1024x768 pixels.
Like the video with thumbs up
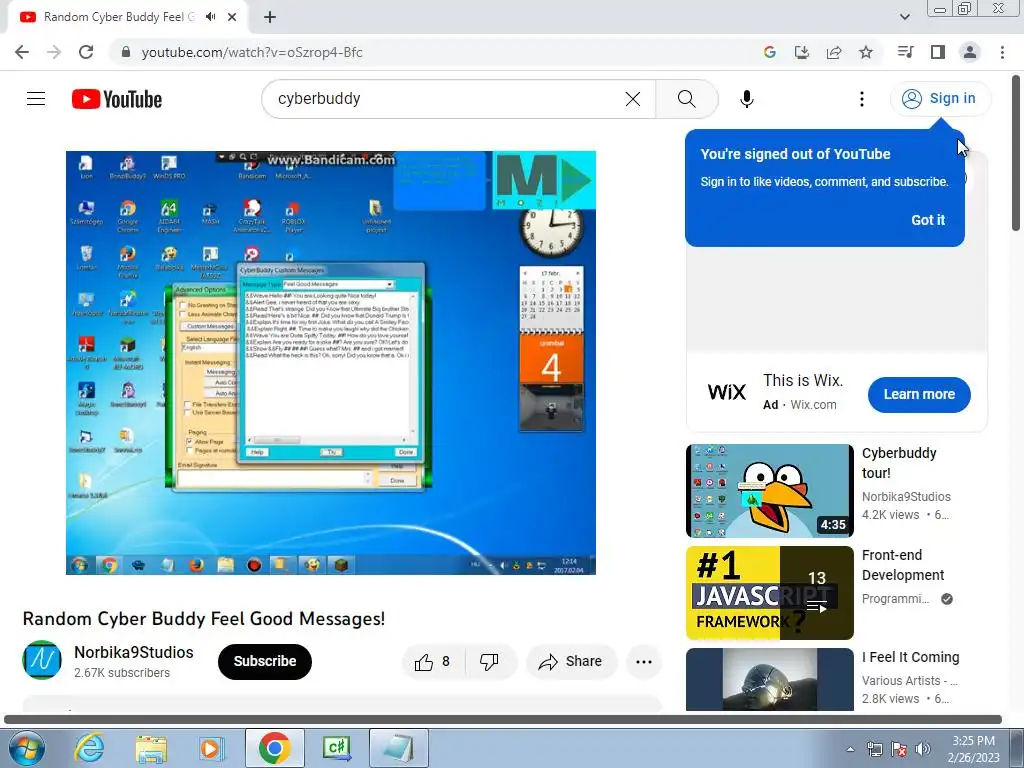click(432, 662)
